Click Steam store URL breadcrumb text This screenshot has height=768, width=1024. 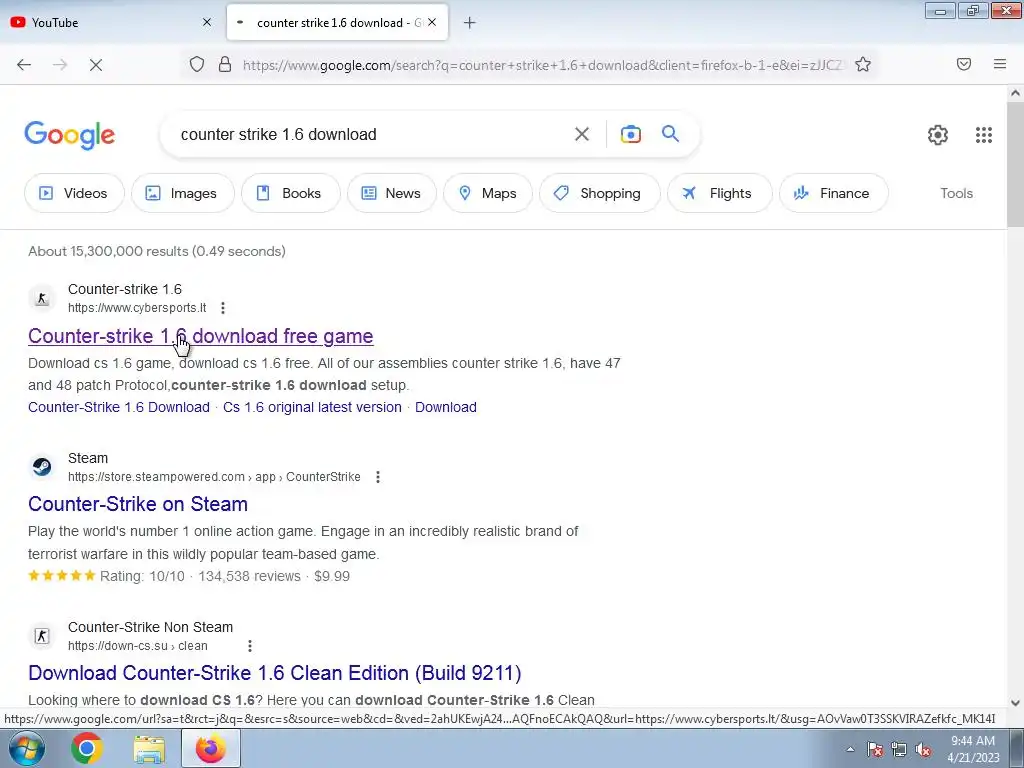click(214, 477)
